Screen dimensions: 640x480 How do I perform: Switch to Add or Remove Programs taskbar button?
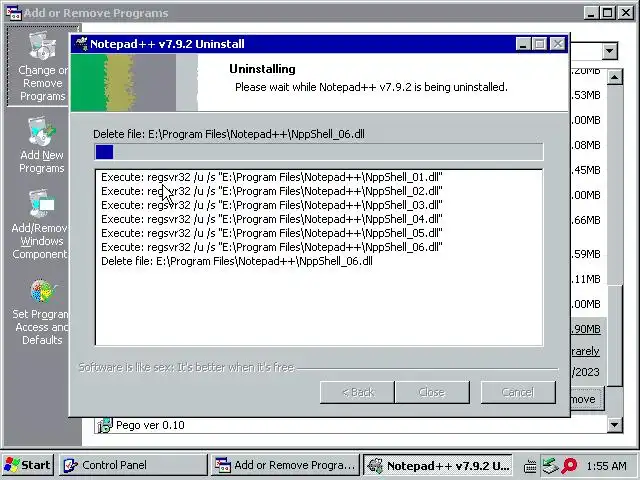coord(285,465)
